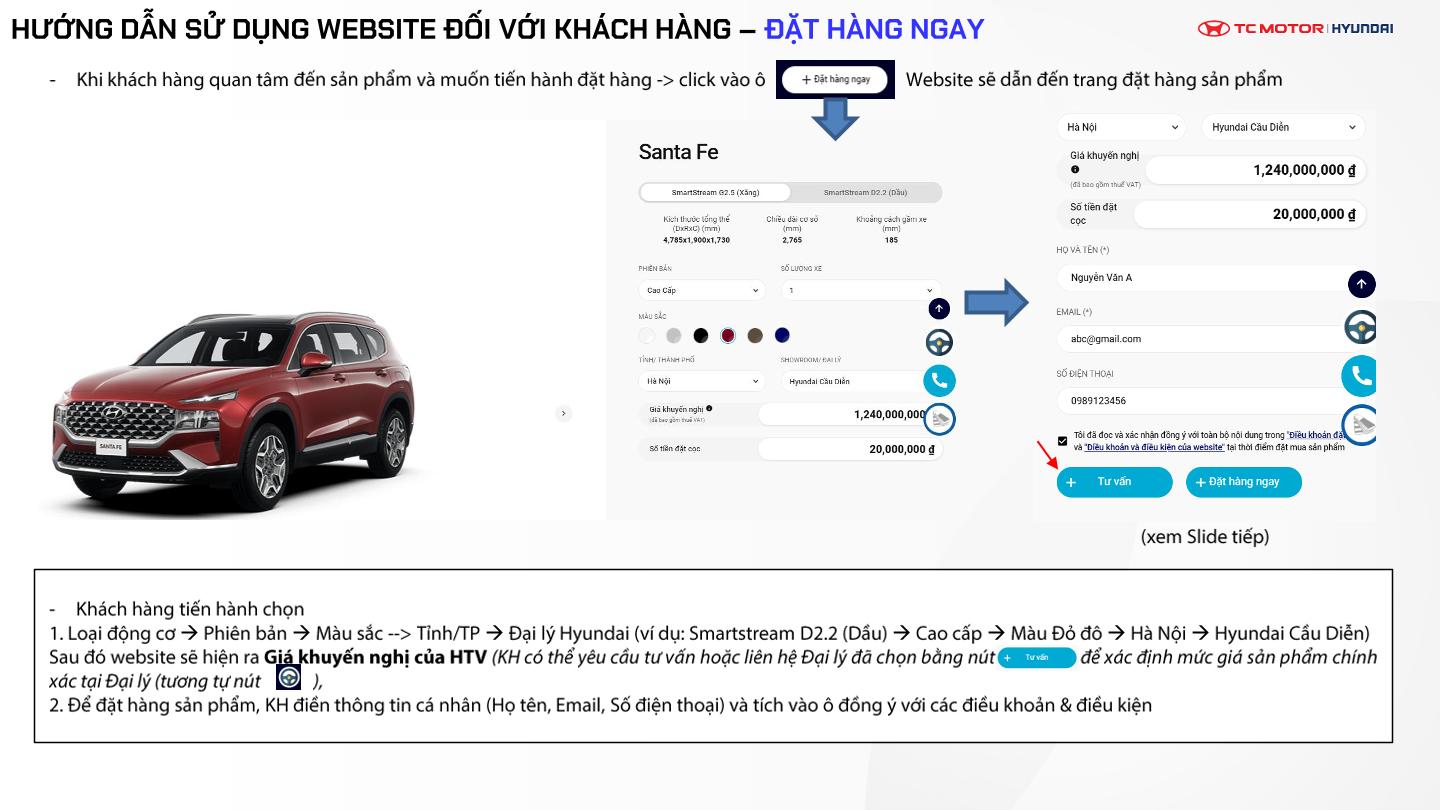The width and height of the screenshot is (1440, 810).
Task: Open the Phiên bản dropdown showing Cao Cấp
Action: tap(703, 291)
